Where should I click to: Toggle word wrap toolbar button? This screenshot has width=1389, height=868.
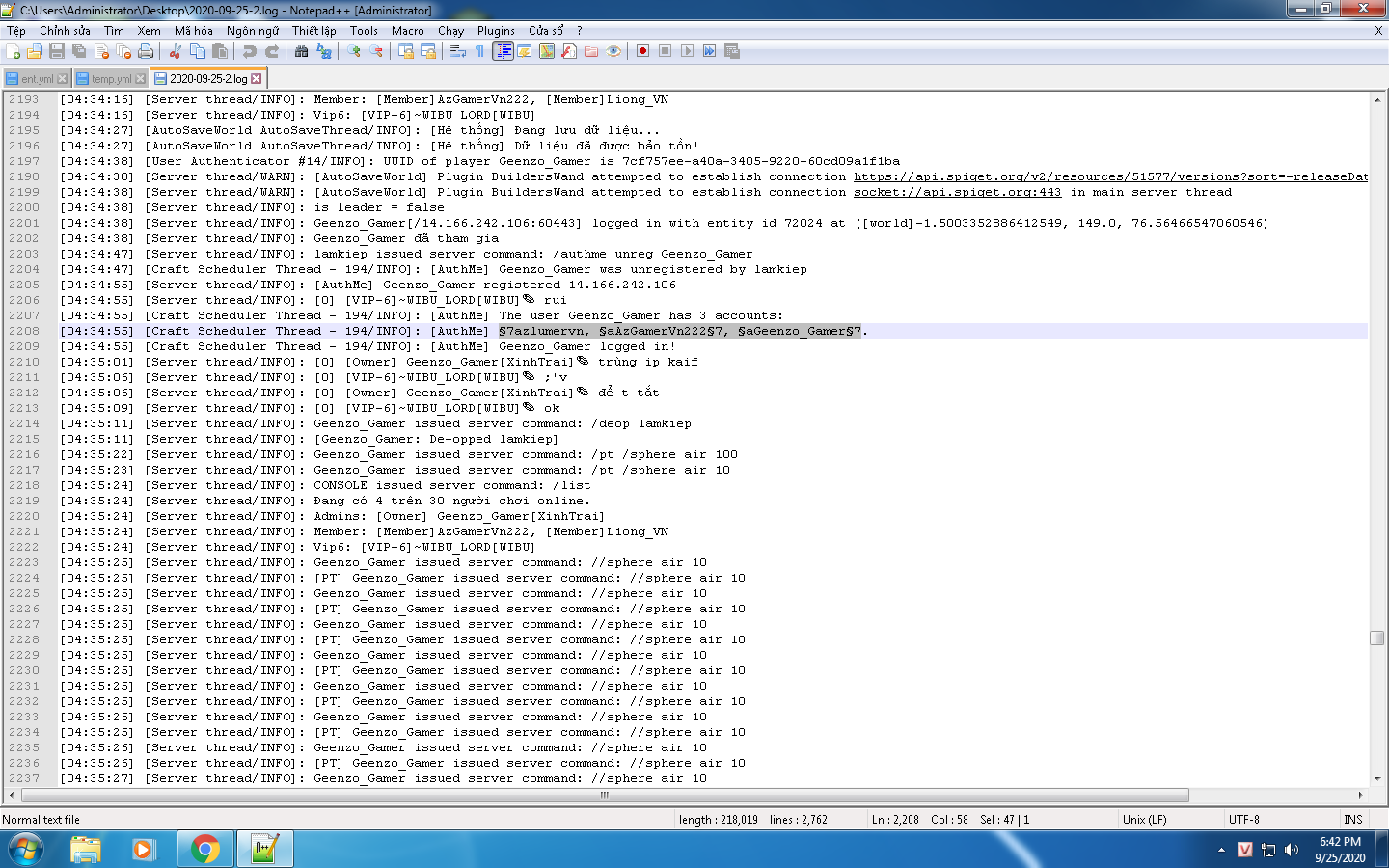pyautogui.click(x=458, y=51)
